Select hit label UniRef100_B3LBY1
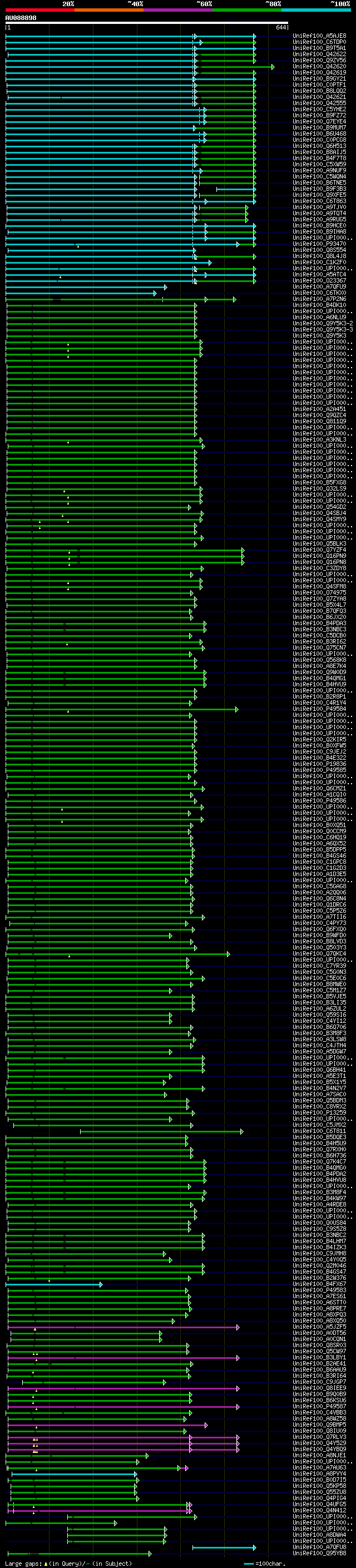This screenshot has width=356, height=1568. [x=319, y=1357]
